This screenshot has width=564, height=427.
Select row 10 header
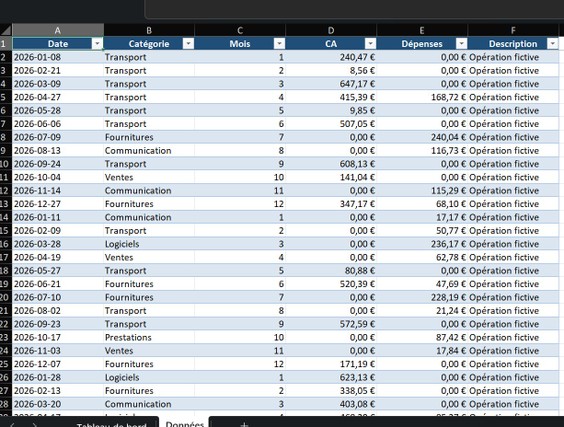click(6, 164)
